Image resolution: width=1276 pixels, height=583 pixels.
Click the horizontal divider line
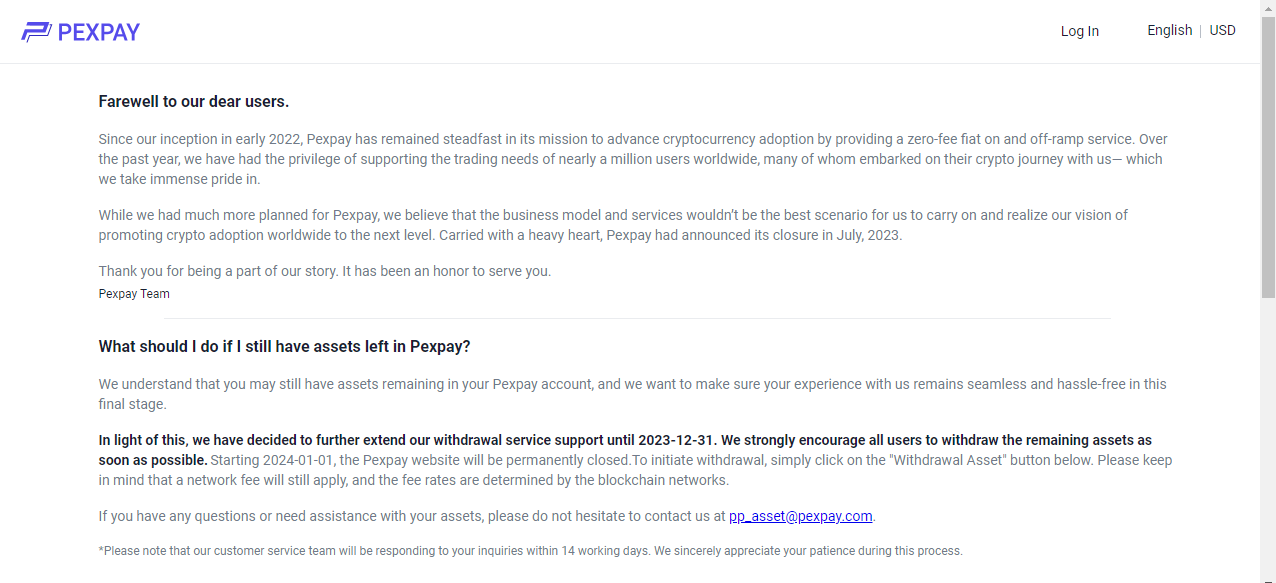pyautogui.click(x=638, y=318)
